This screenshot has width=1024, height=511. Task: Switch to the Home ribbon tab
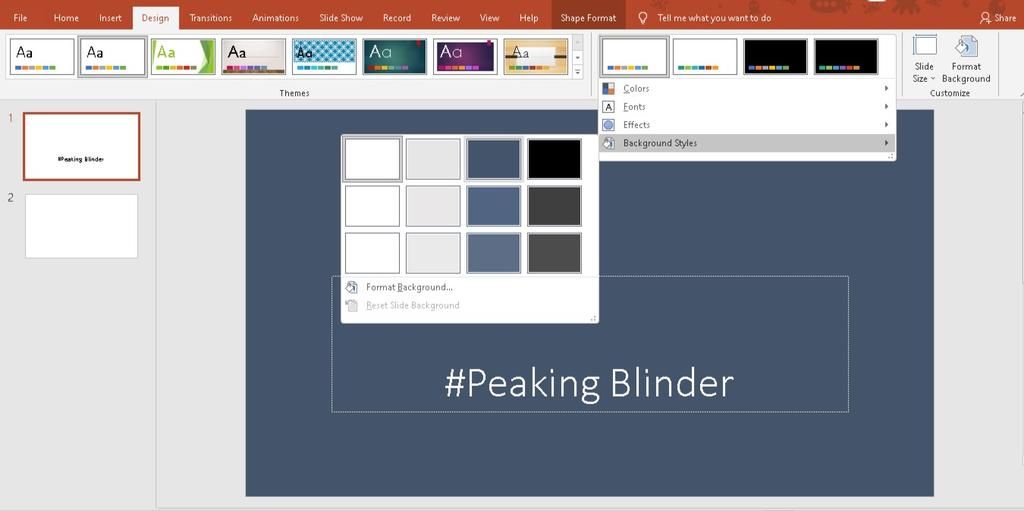66,18
